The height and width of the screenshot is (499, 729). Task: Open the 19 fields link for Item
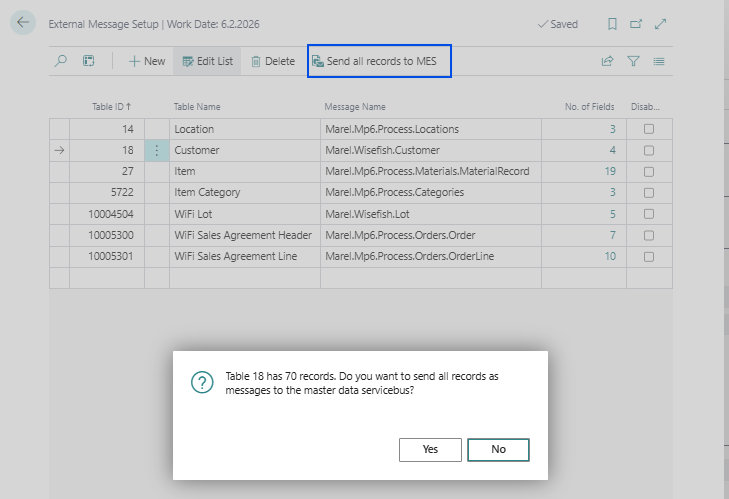[609, 171]
